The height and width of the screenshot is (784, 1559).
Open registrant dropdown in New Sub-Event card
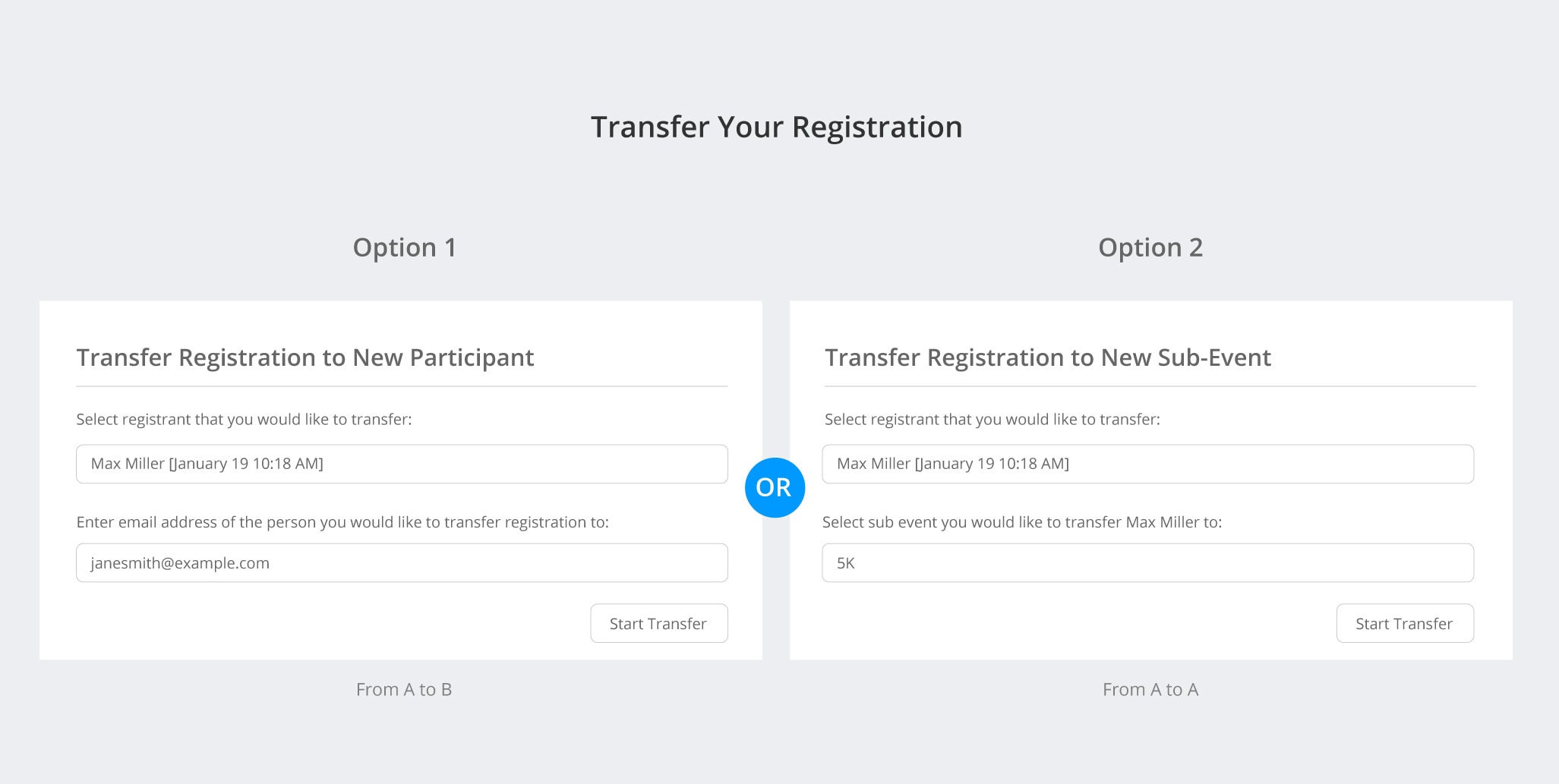pyautogui.click(x=1147, y=464)
